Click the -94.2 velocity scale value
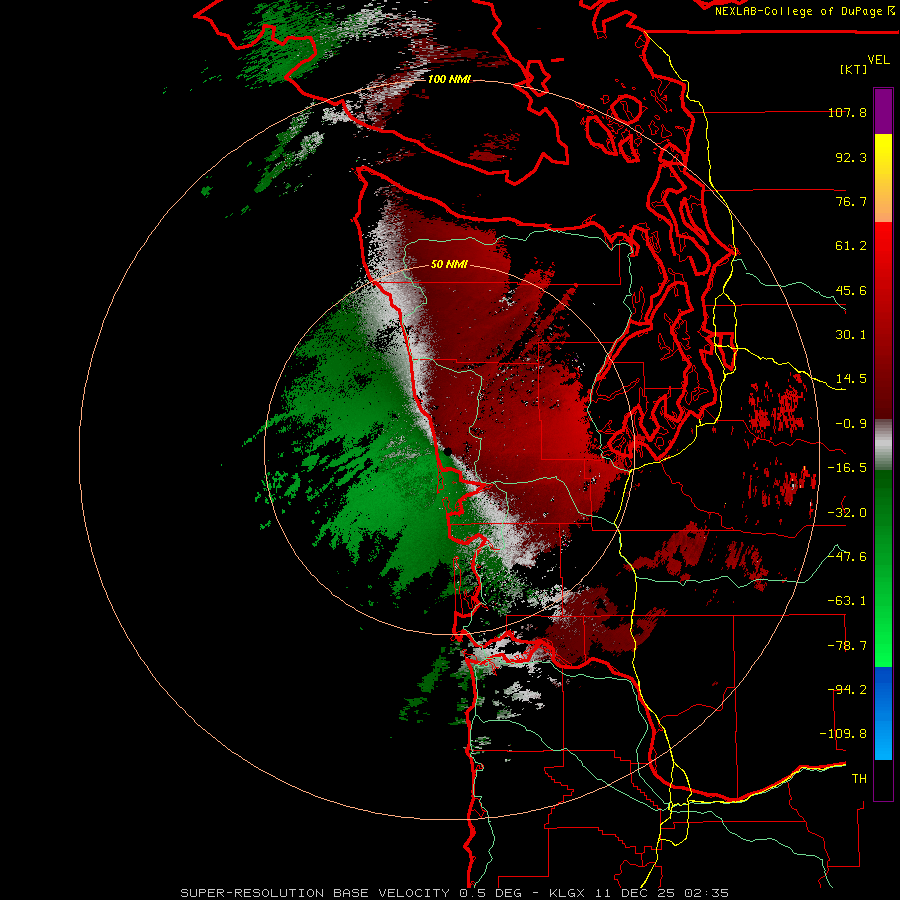Viewport: 900px width, 900px height. click(847, 690)
